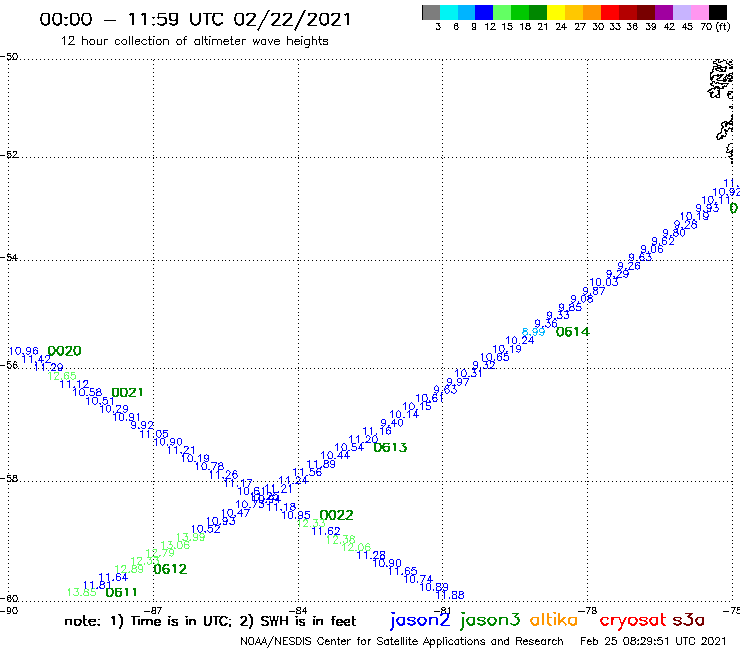This screenshot has height=650, width=740.
Task: Click the -87 longitude axis label
Action: (x=153, y=610)
